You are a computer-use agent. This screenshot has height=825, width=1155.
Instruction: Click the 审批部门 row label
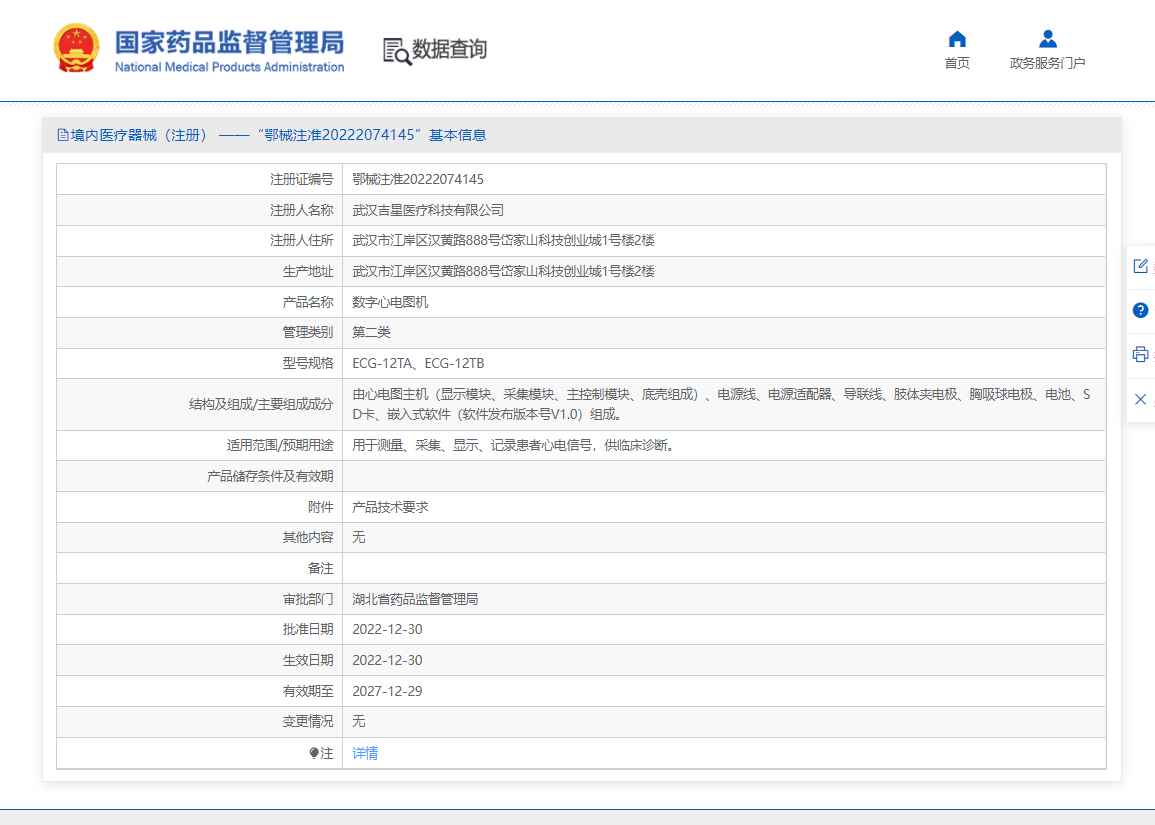308,599
